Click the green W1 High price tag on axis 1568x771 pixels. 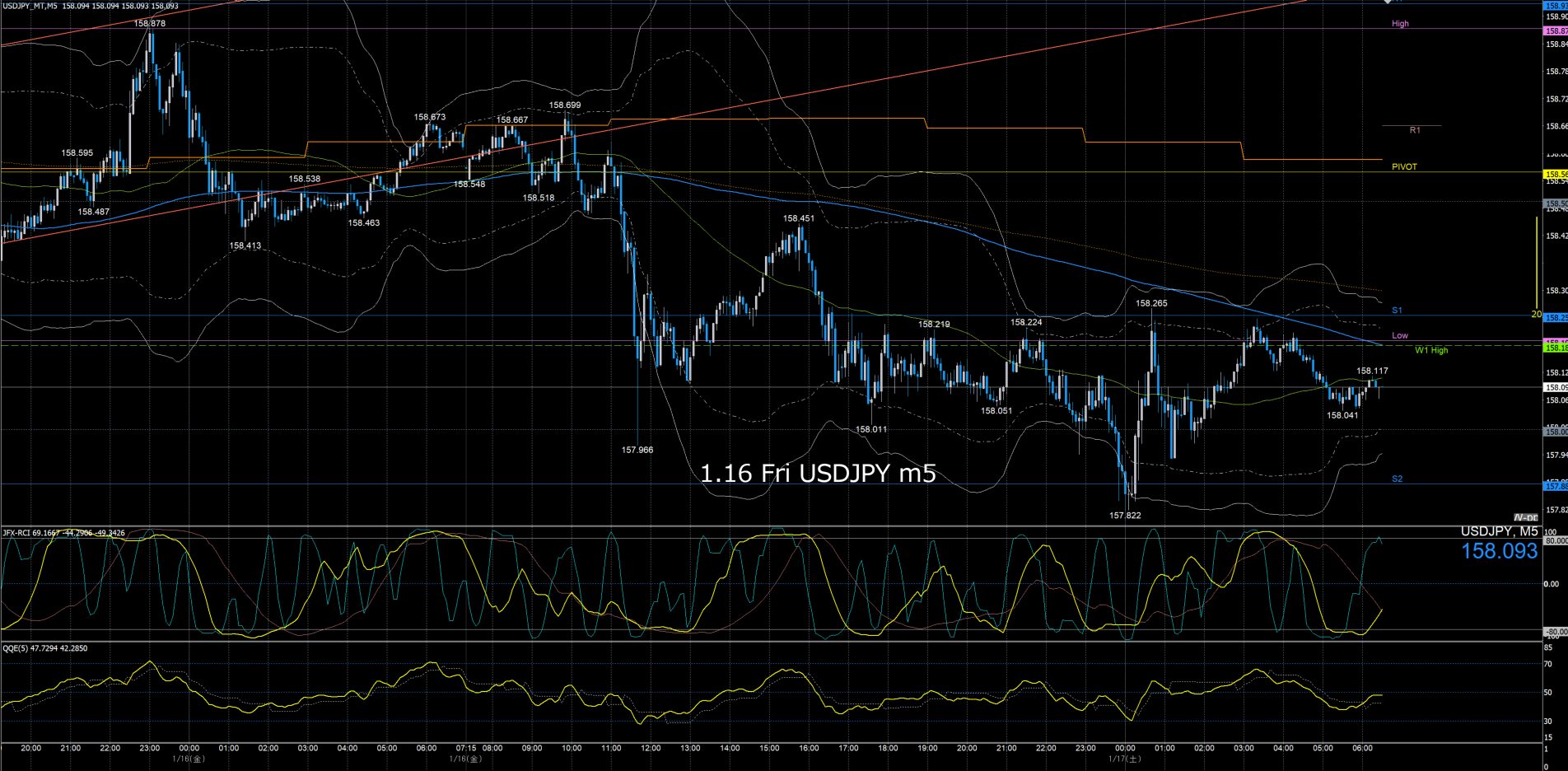[x=1555, y=348]
